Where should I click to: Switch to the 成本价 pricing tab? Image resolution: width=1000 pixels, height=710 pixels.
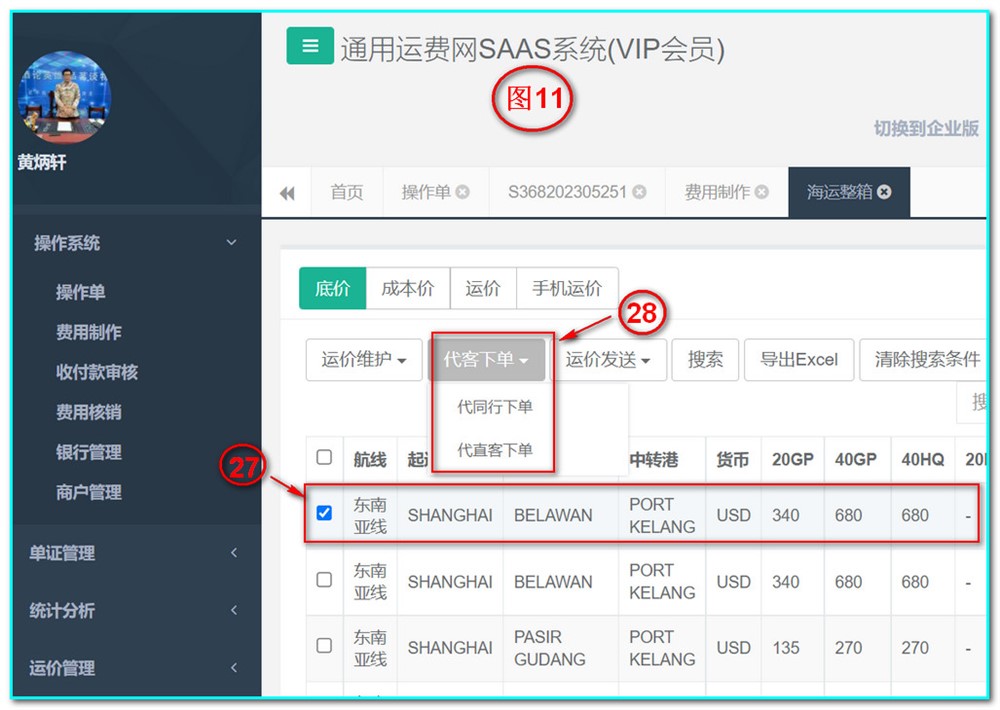[x=408, y=288]
